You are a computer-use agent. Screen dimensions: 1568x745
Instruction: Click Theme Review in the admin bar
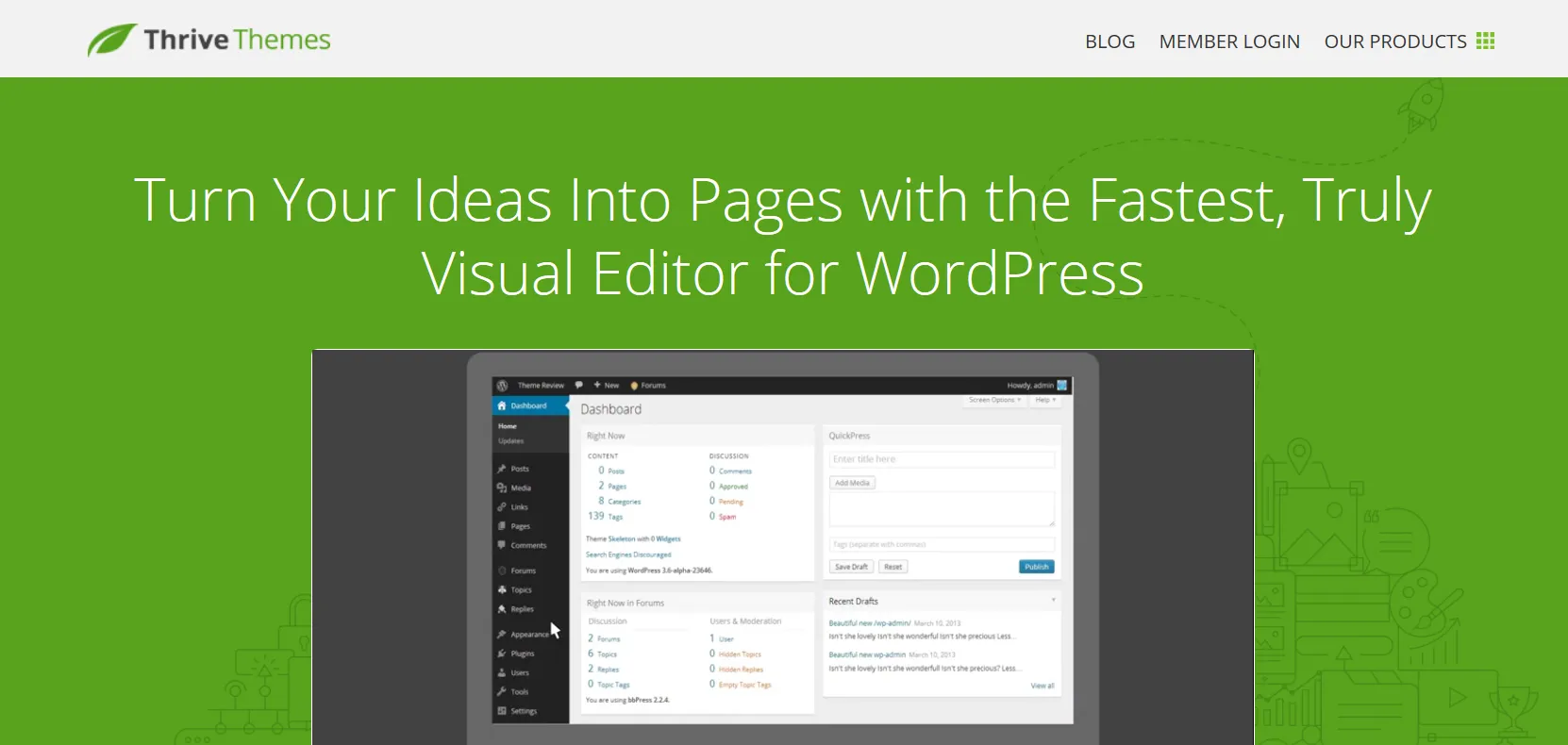(541, 386)
